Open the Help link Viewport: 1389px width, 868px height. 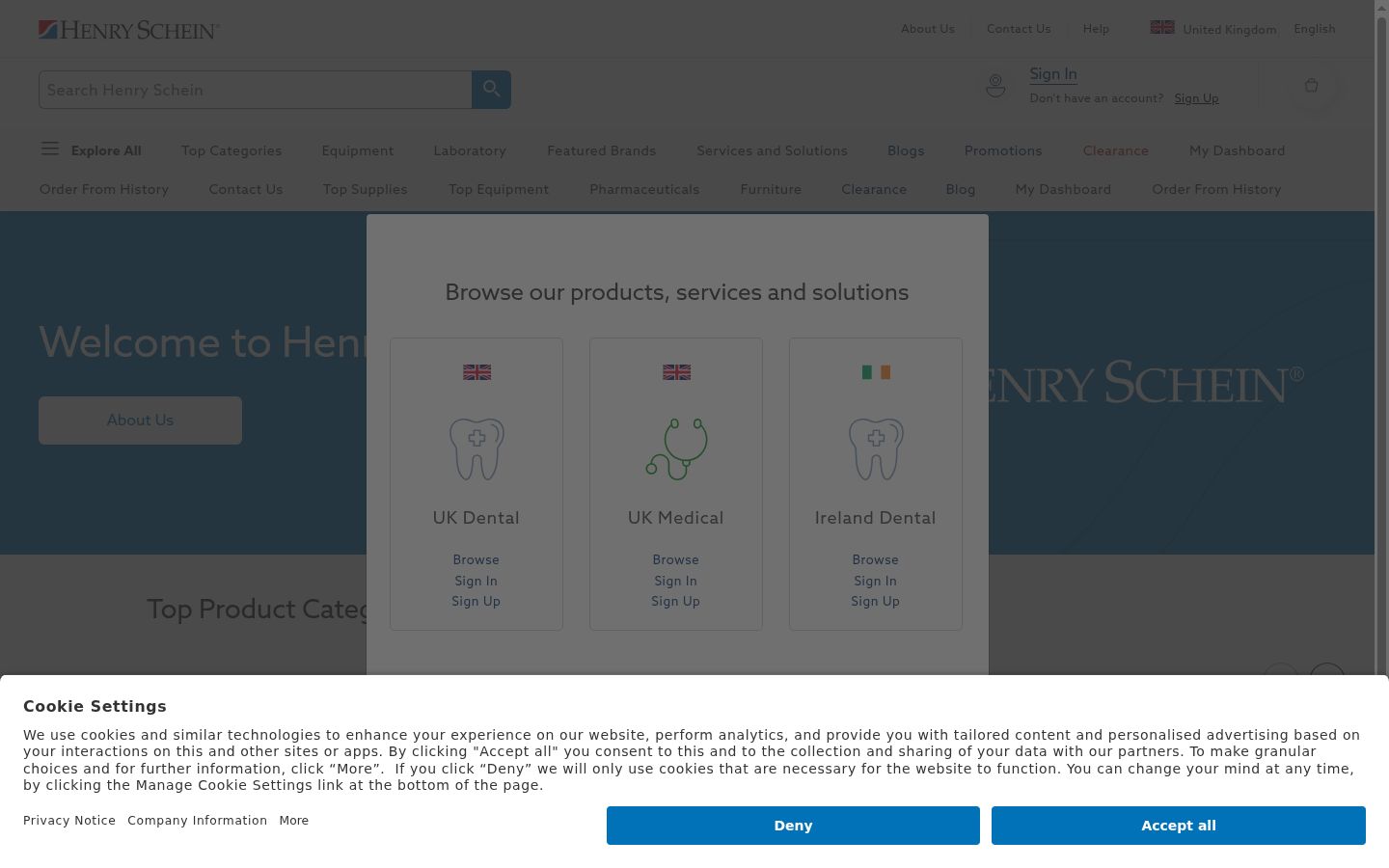[x=1096, y=29]
